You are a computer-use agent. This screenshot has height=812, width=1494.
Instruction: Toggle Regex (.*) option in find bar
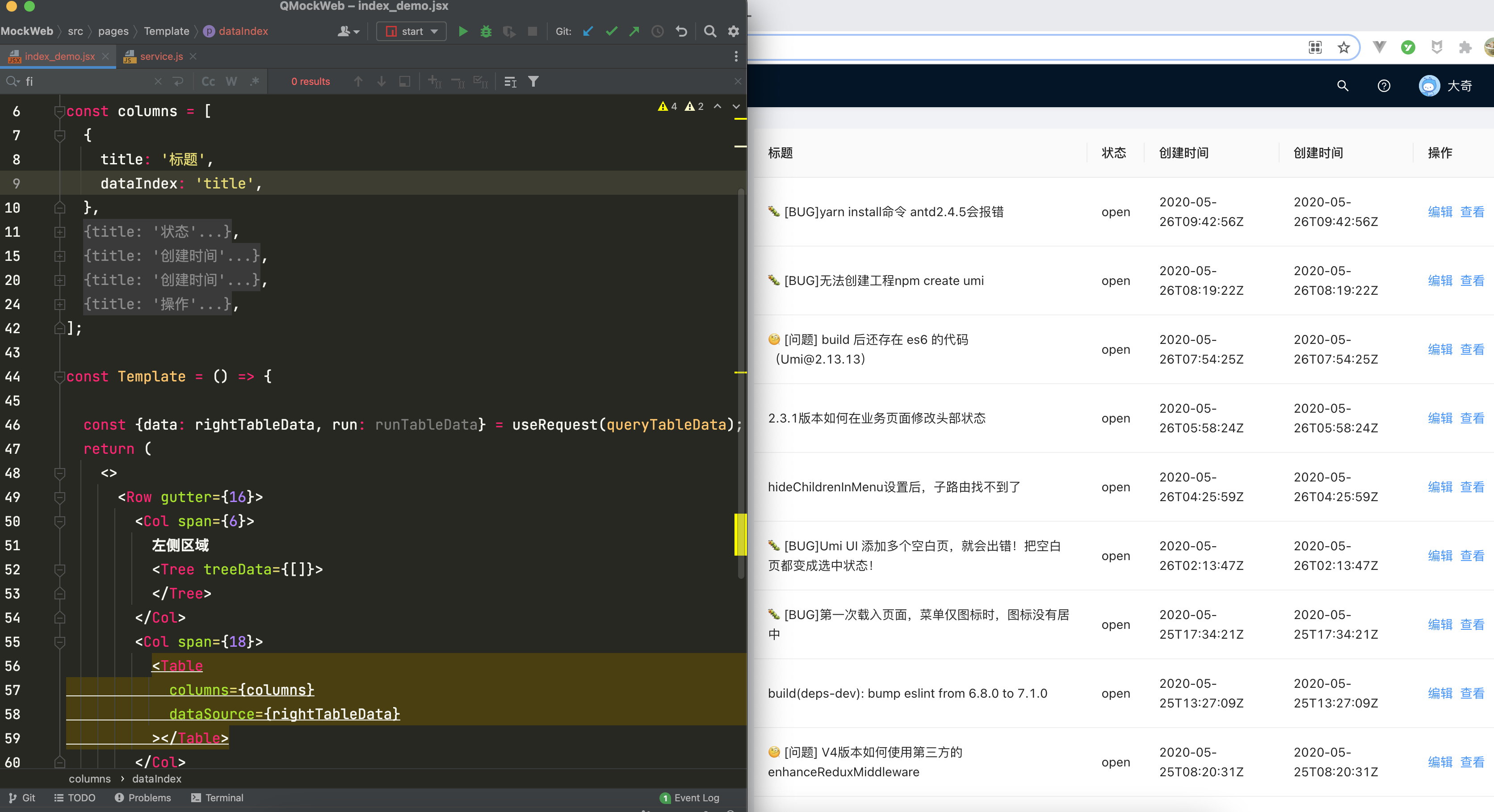[x=254, y=82]
